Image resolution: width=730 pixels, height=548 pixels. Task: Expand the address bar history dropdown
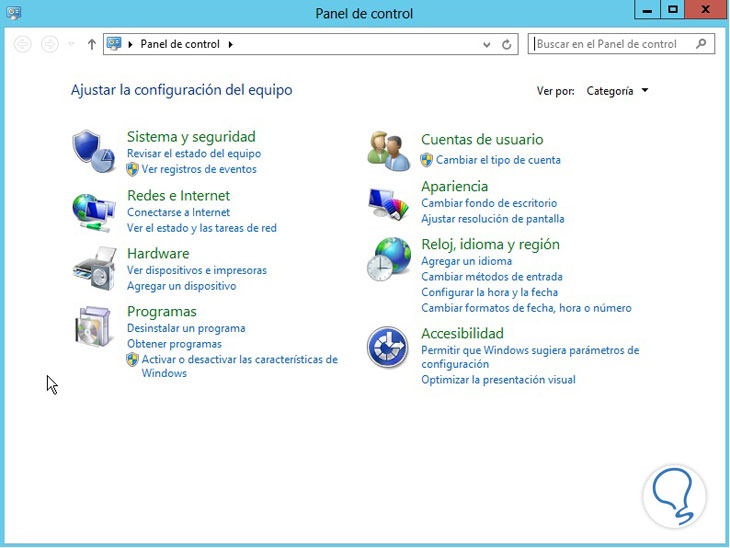[x=487, y=45]
